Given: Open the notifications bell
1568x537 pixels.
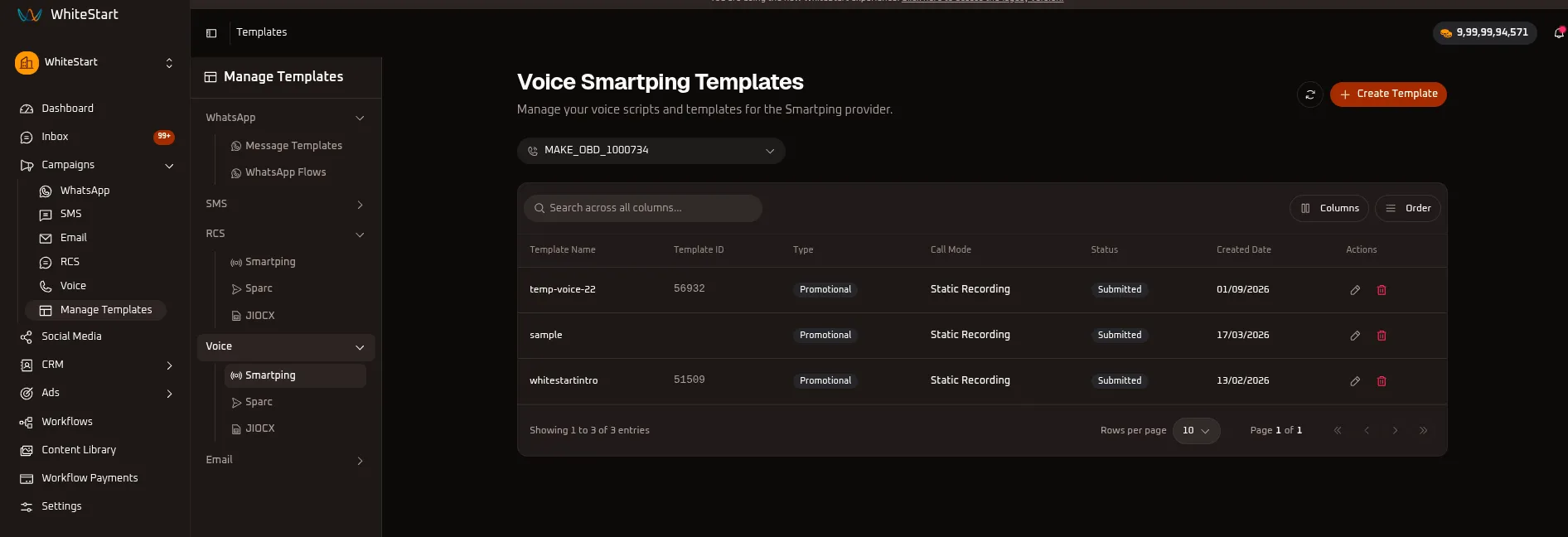Looking at the screenshot, I should tap(1559, 32).
